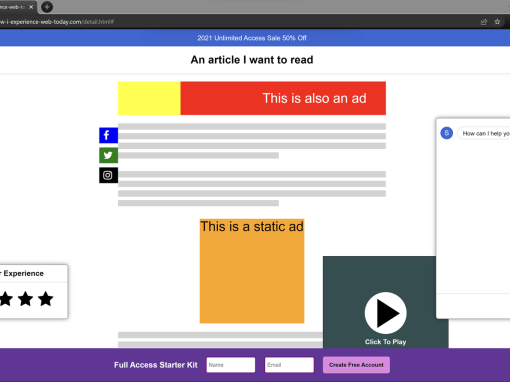Image resolution: width=510 pixels, height=382 pixels.
Task: Focus the Email input field
Action: coord(289,365)
